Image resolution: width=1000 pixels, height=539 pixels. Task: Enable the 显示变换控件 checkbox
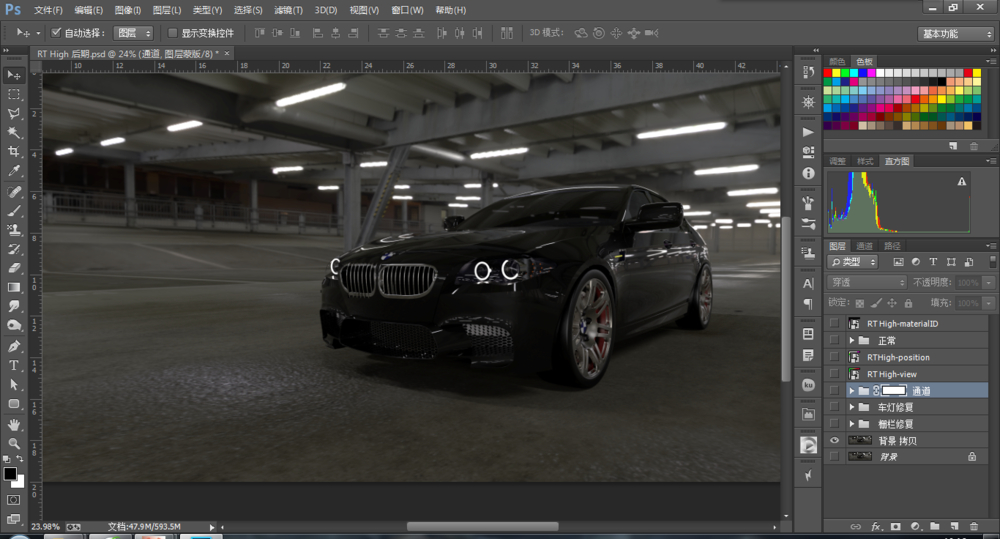[172, 33]
